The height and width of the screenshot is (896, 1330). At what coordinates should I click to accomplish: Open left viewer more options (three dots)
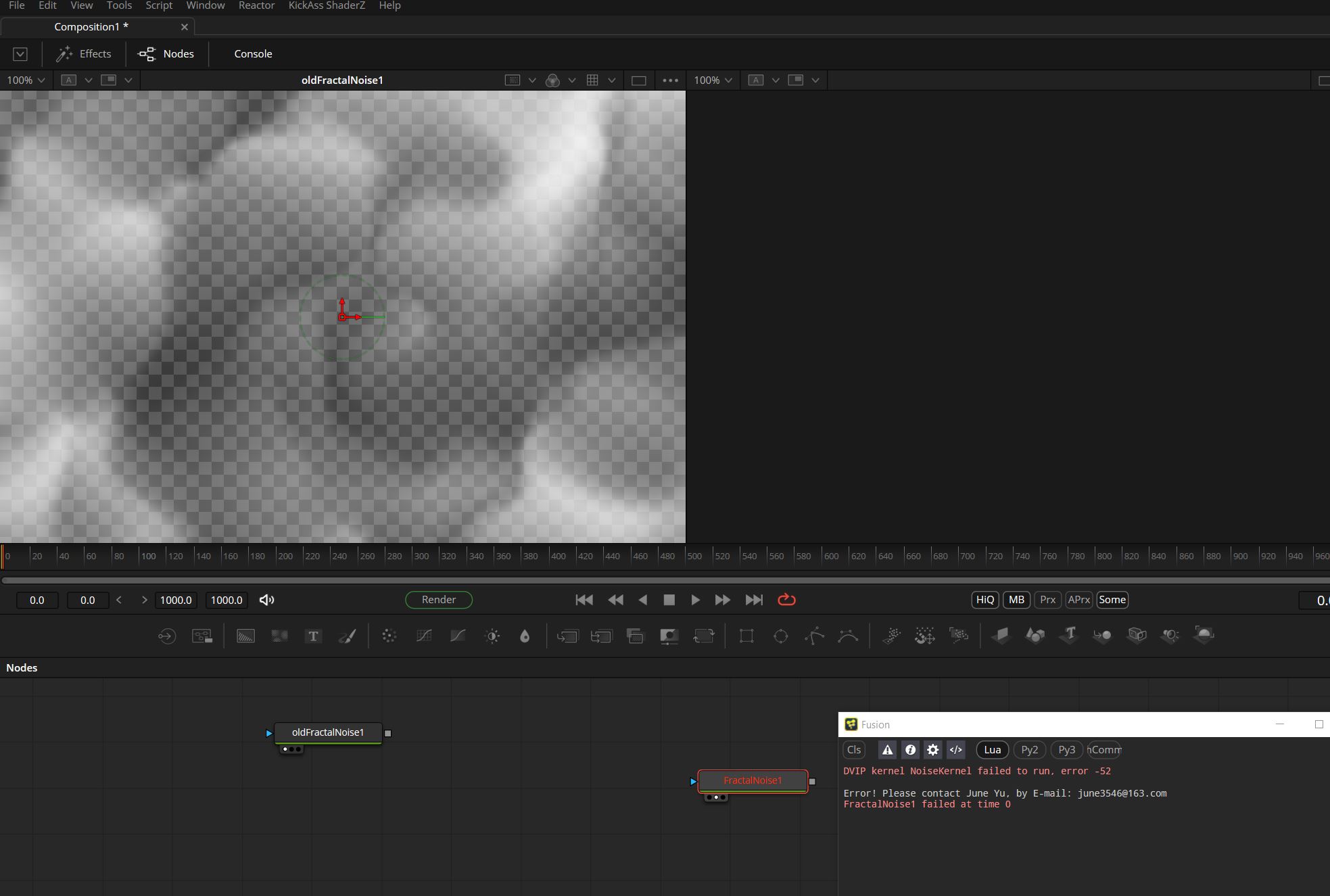click(670, 80)
